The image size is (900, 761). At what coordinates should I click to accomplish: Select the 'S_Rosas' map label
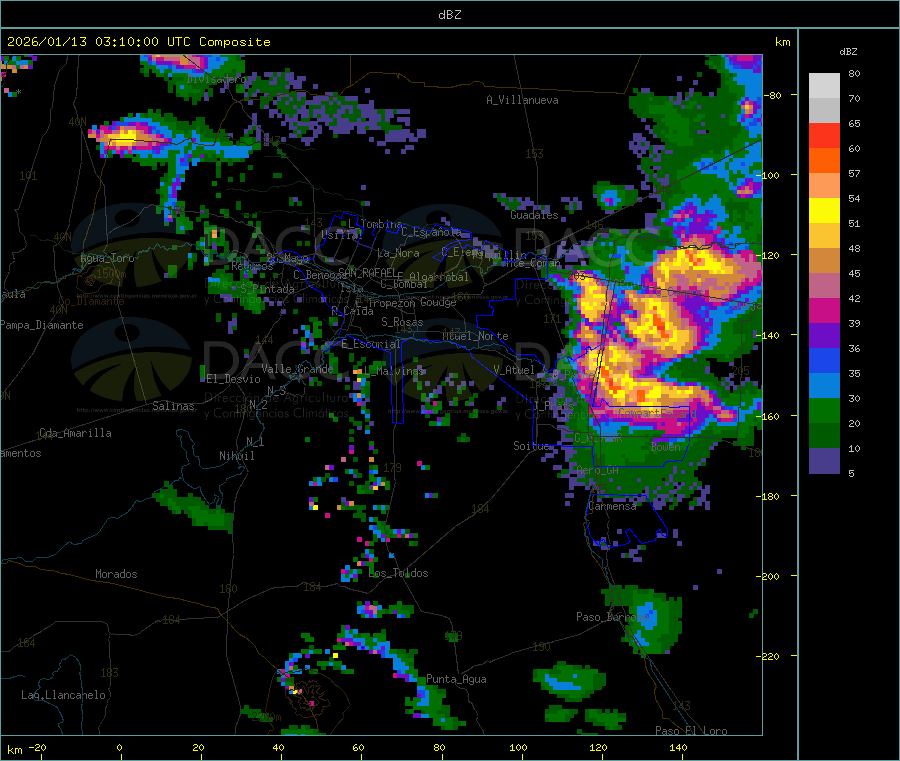(x=402, y=323)
